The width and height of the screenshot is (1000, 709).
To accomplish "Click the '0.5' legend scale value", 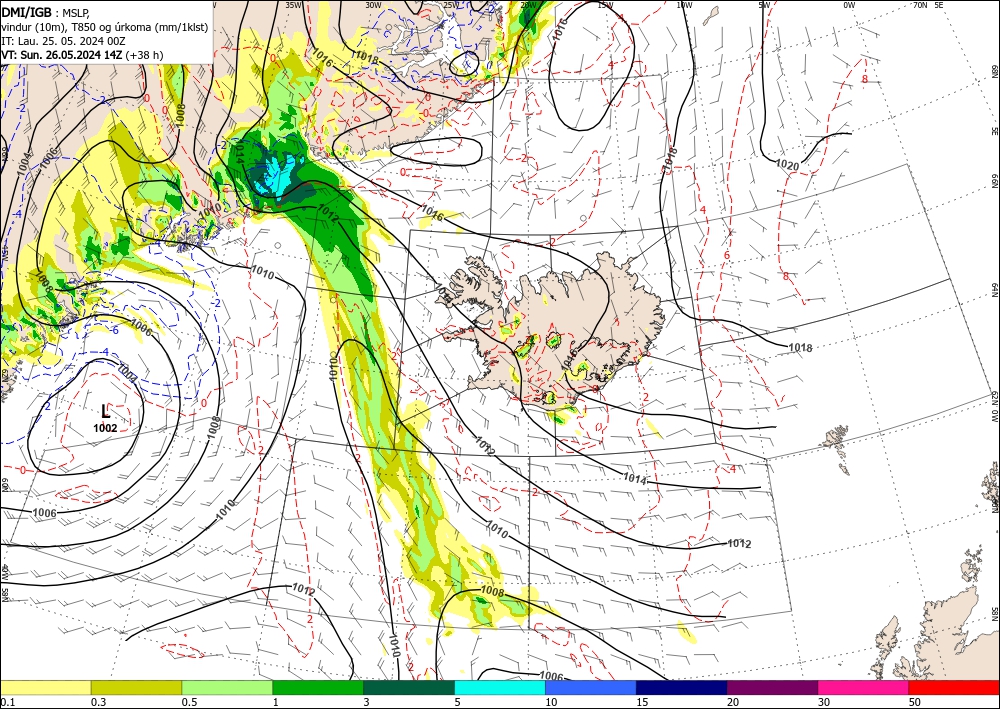I will click(x=189, y=702).
